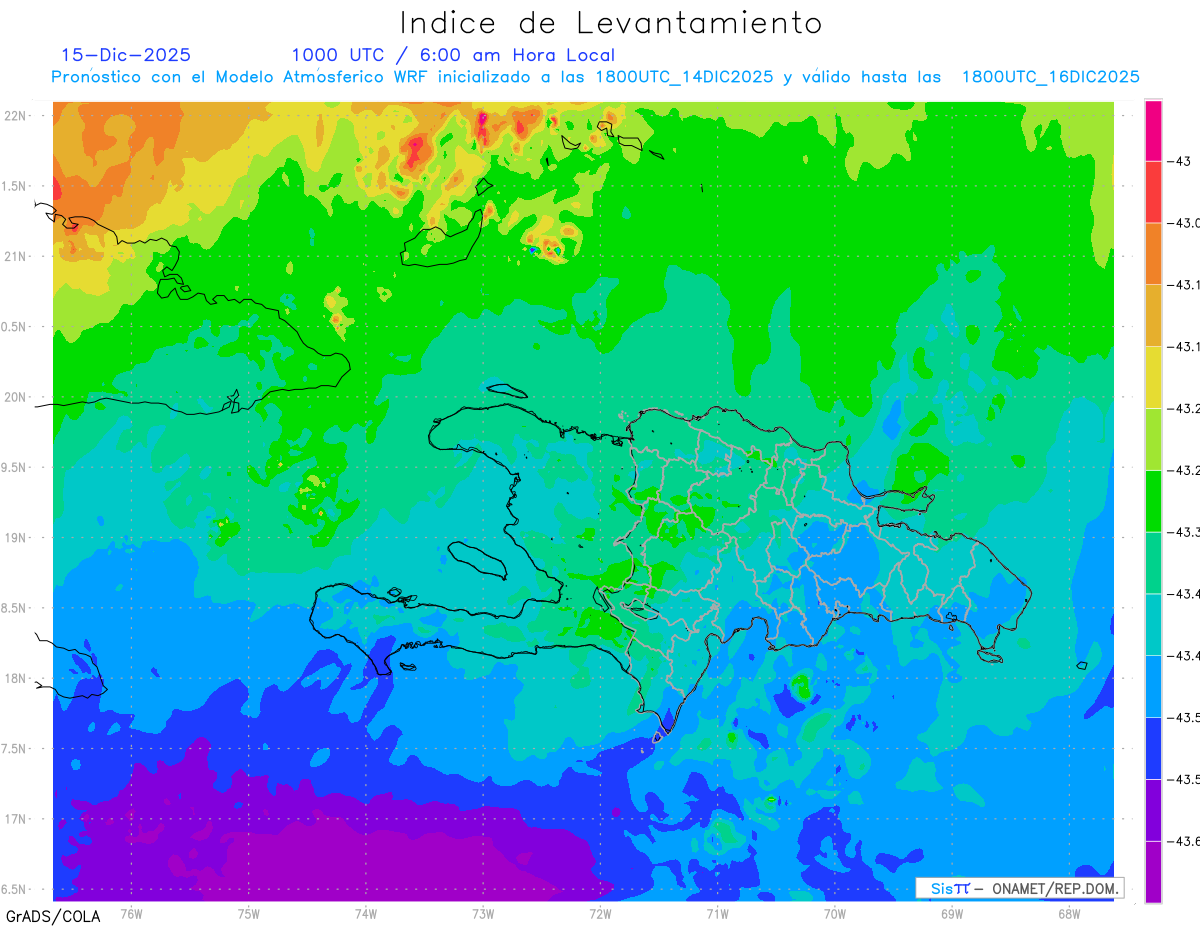Select the '20N' latitude label

(15, 397)
